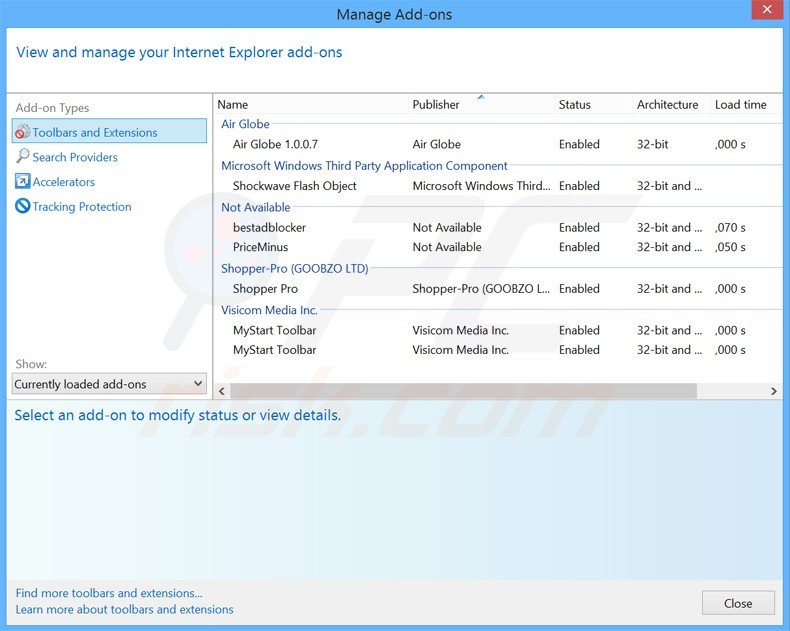Open 'Find more toolbars and extensions' link
This screenshot has width=790, height=631.
[109, 593]
